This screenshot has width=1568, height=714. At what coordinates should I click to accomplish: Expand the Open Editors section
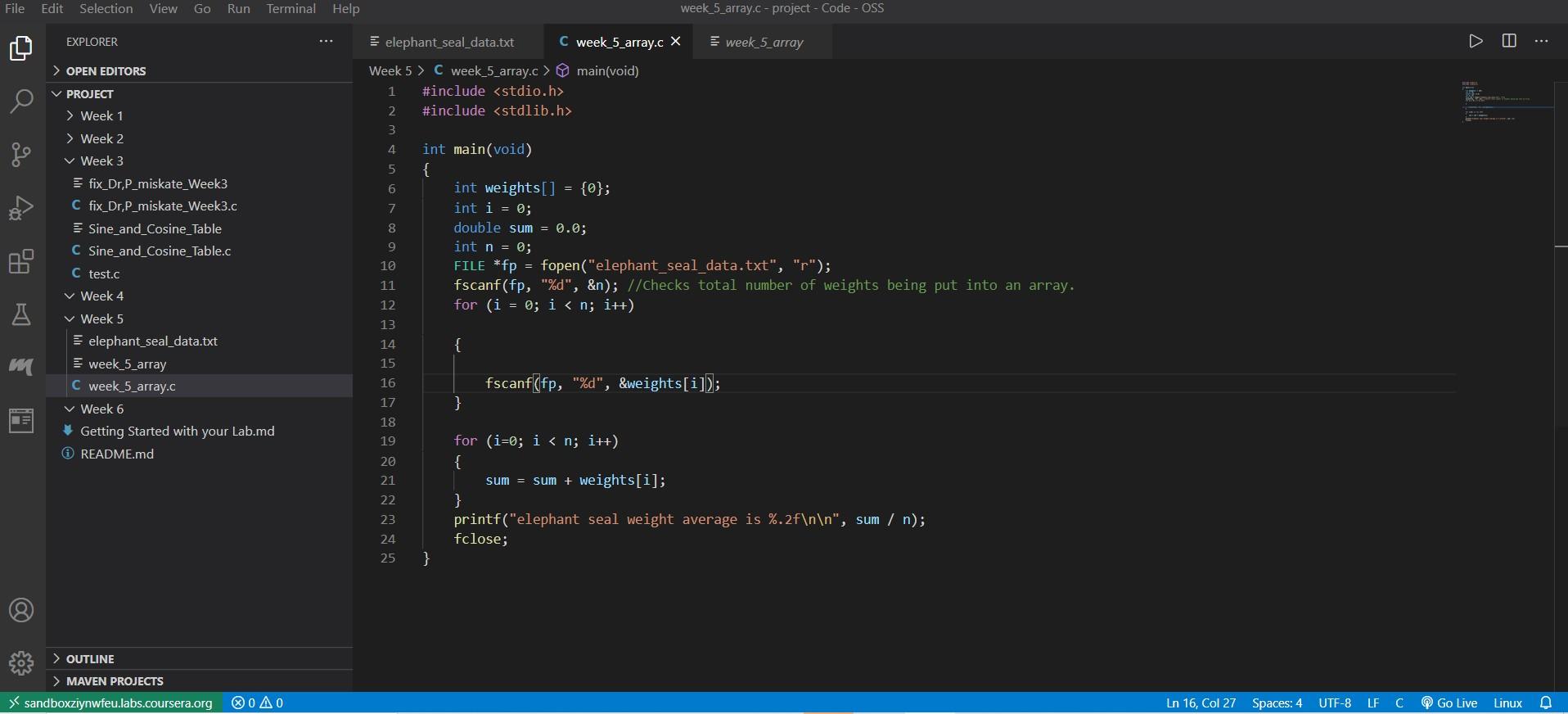pyautogui.click(x=106, y=71)
